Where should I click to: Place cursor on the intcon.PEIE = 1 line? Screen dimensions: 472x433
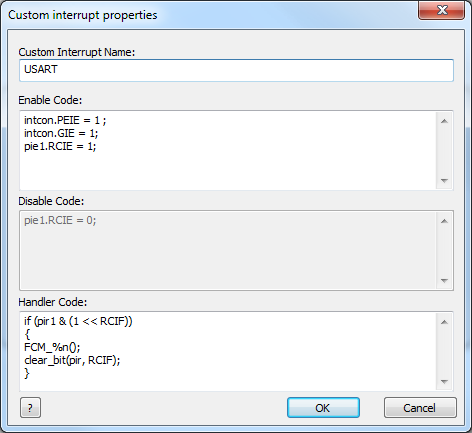click(65, 120)
